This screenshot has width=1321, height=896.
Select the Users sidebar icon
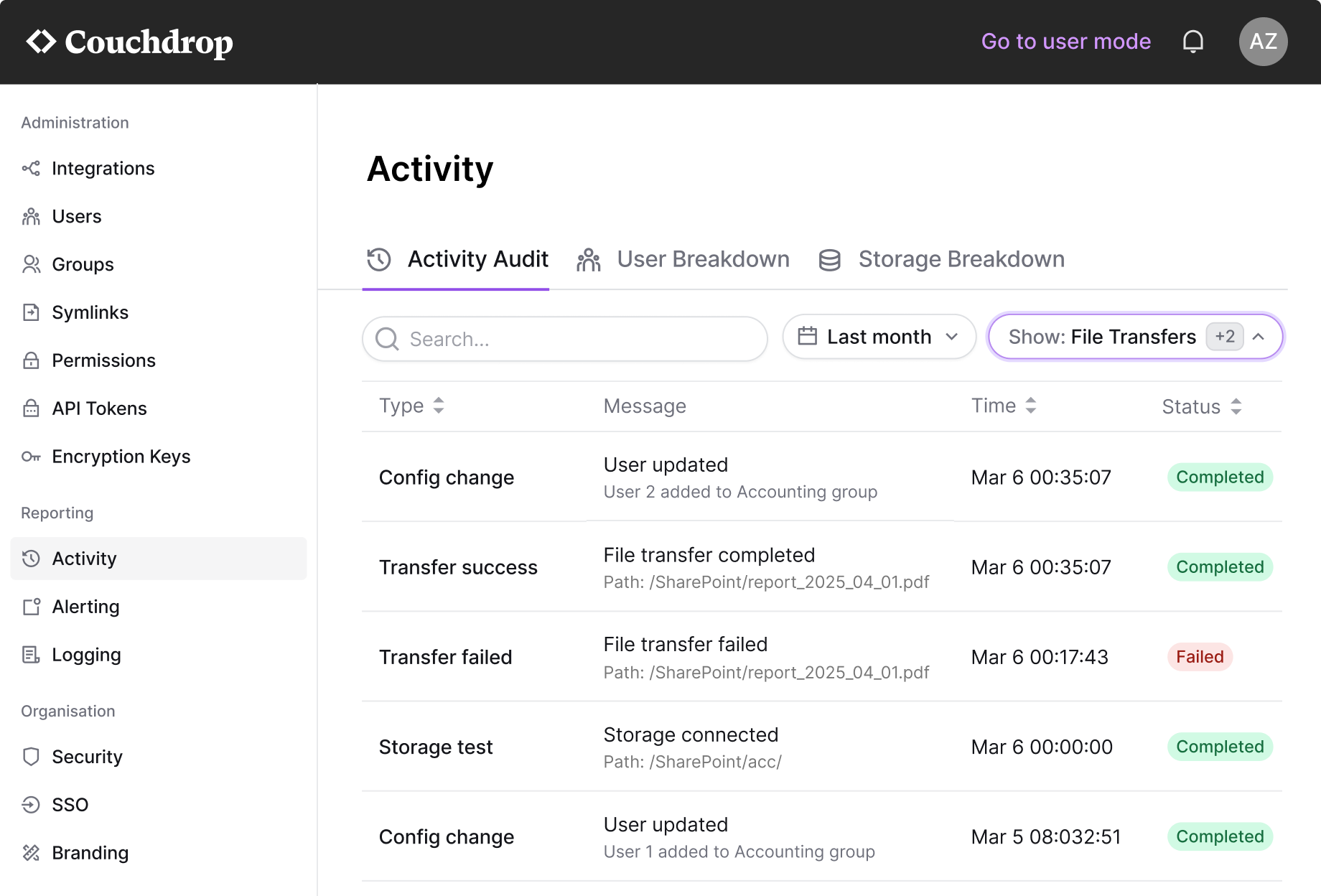pyautogui.click(x=31, y=216)
